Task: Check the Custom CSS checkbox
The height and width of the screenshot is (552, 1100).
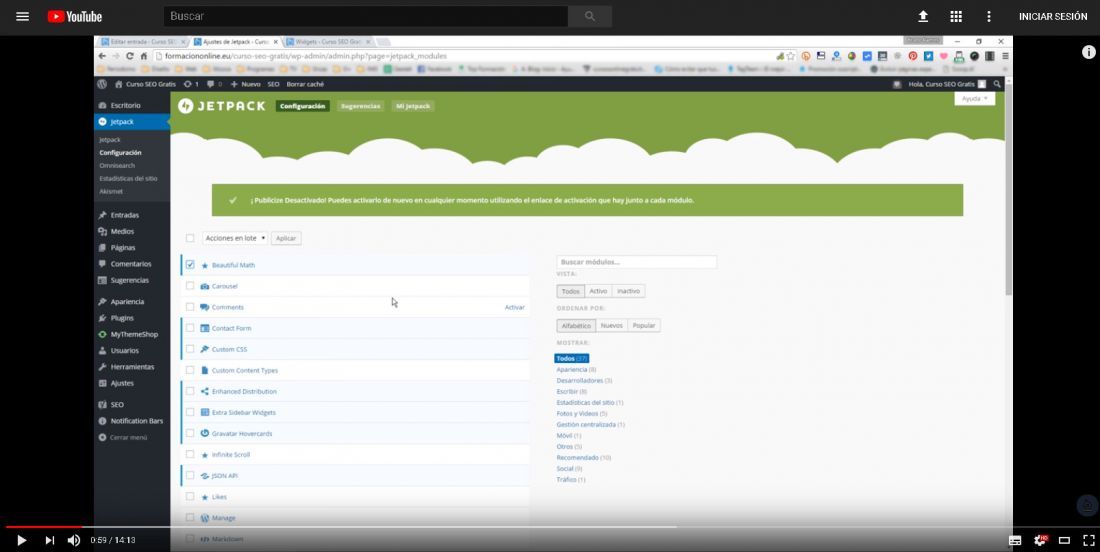Action: pyautogui.click(x=190, y=349)
